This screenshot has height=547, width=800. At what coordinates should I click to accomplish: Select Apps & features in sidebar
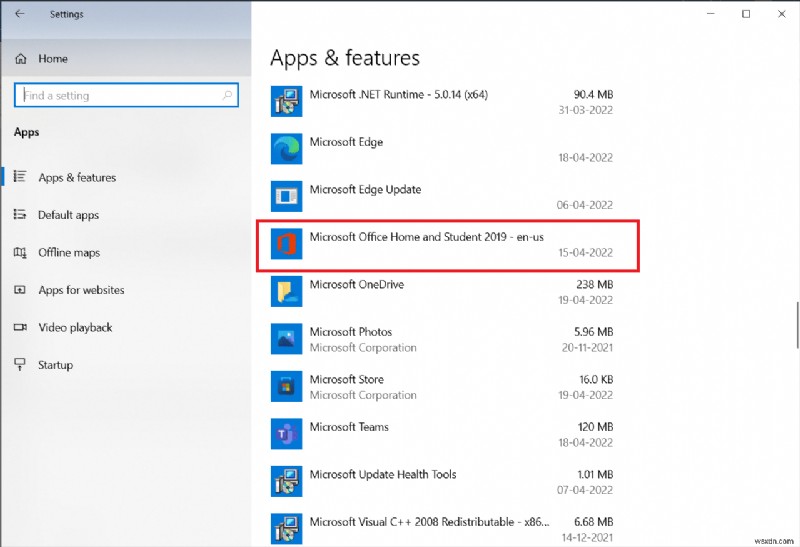[x=126, y=177]
